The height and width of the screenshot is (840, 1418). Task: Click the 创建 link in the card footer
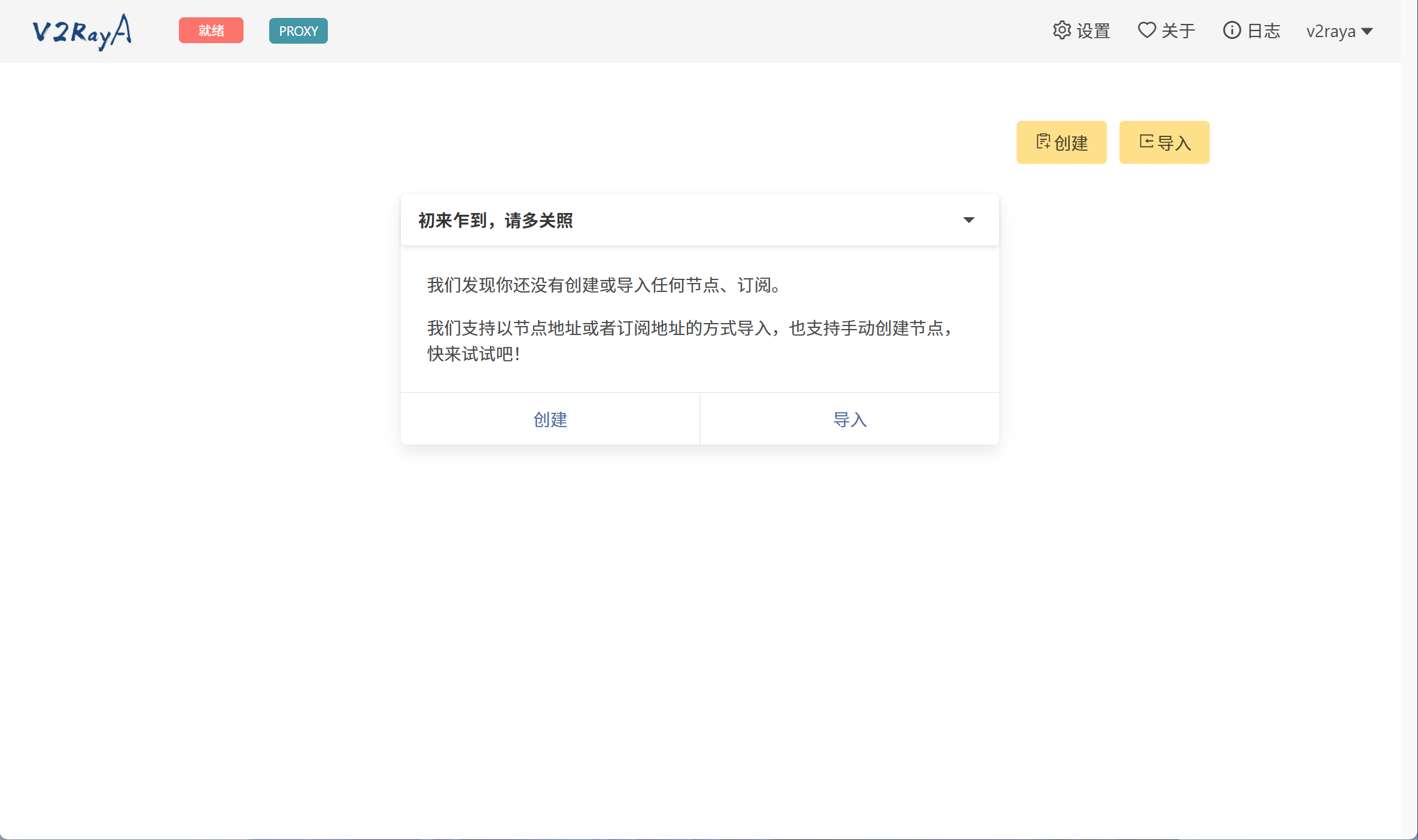point(550,419)
